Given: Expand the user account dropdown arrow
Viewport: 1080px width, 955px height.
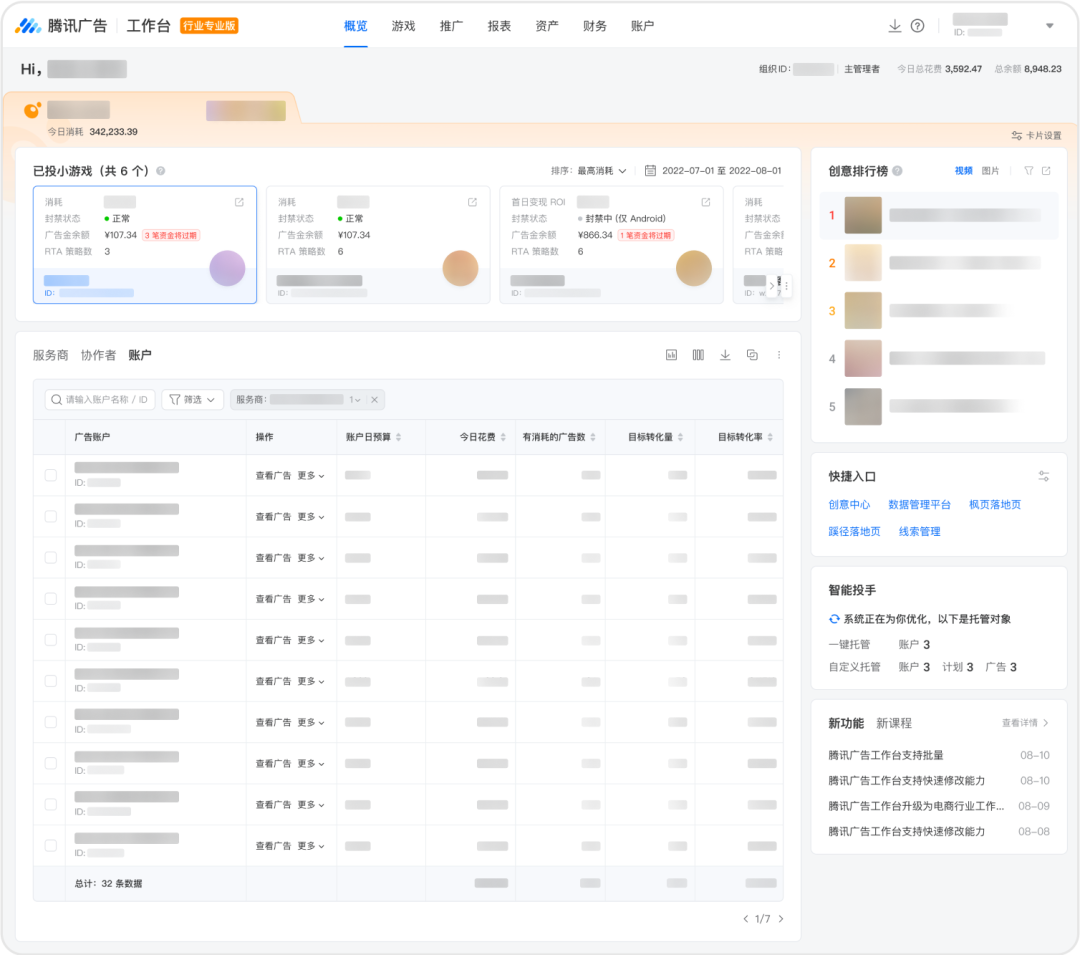Looking at the screenshot, I should tap(1050, 26).
